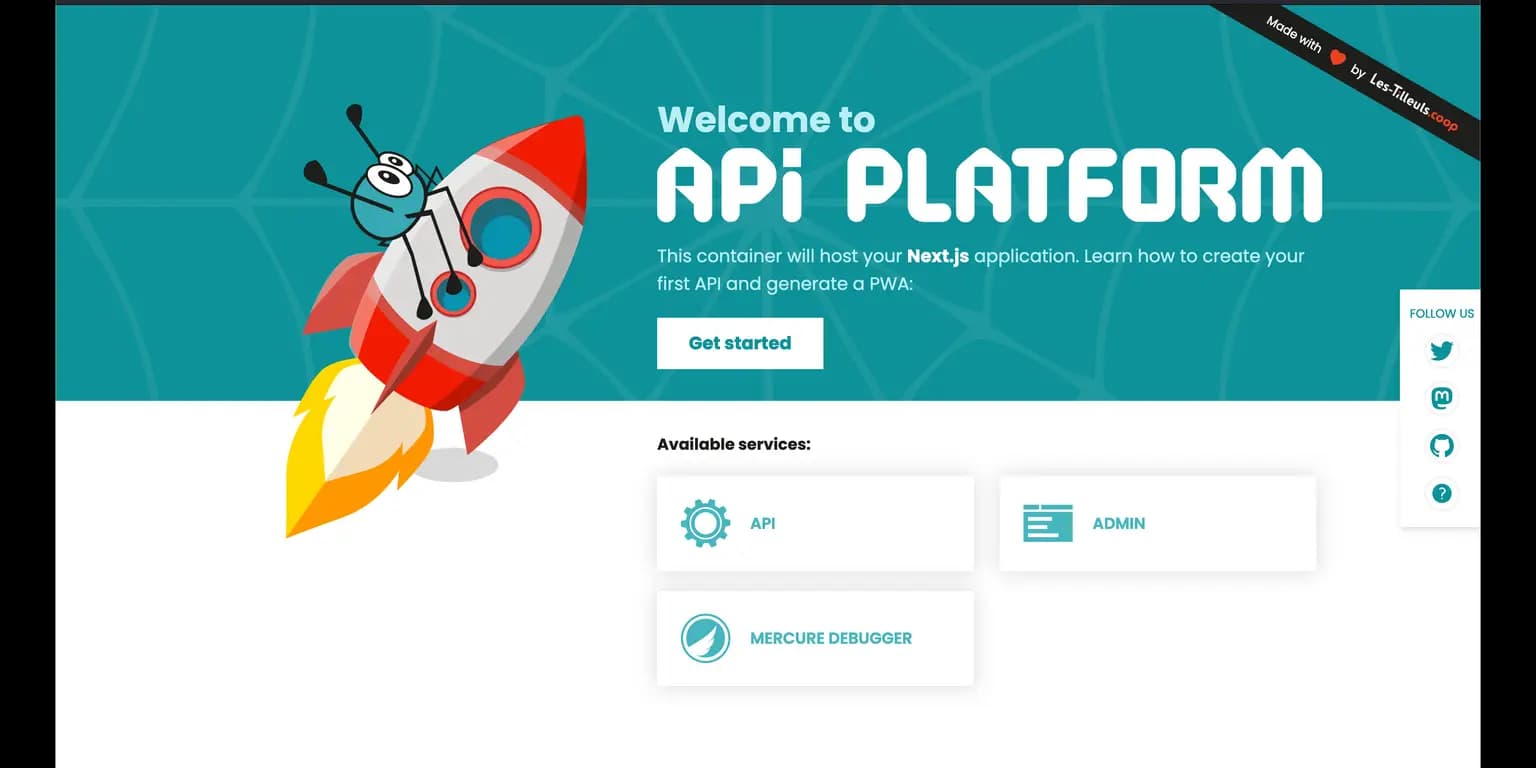Image resolution: width=1536 pixels, height=768 pixels.
Task: Open the MERCURE DEBUGGER service card
Action: (815, 638)
